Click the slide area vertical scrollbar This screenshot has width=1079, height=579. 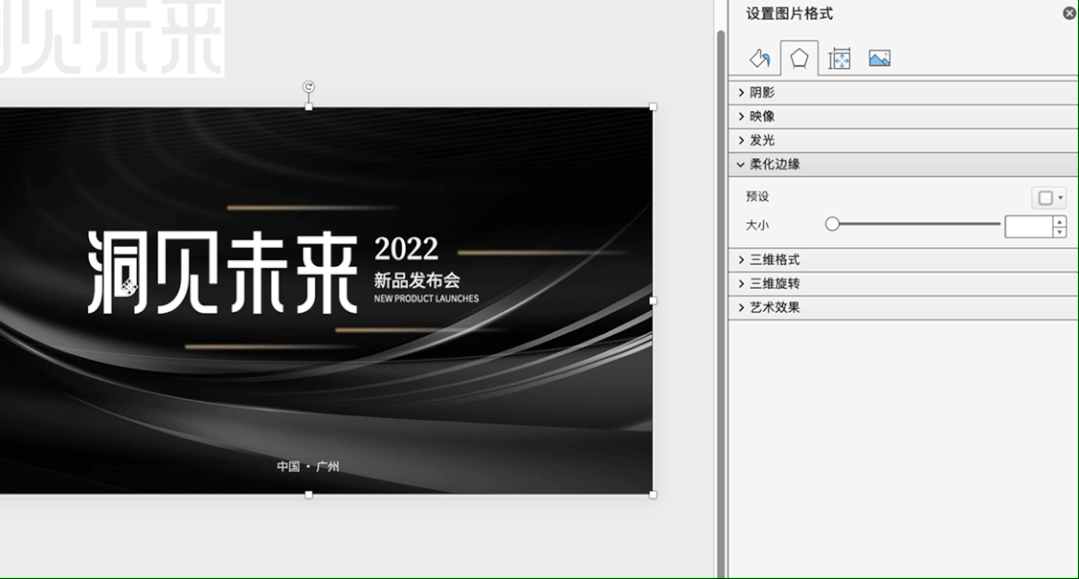click(720, 303)
